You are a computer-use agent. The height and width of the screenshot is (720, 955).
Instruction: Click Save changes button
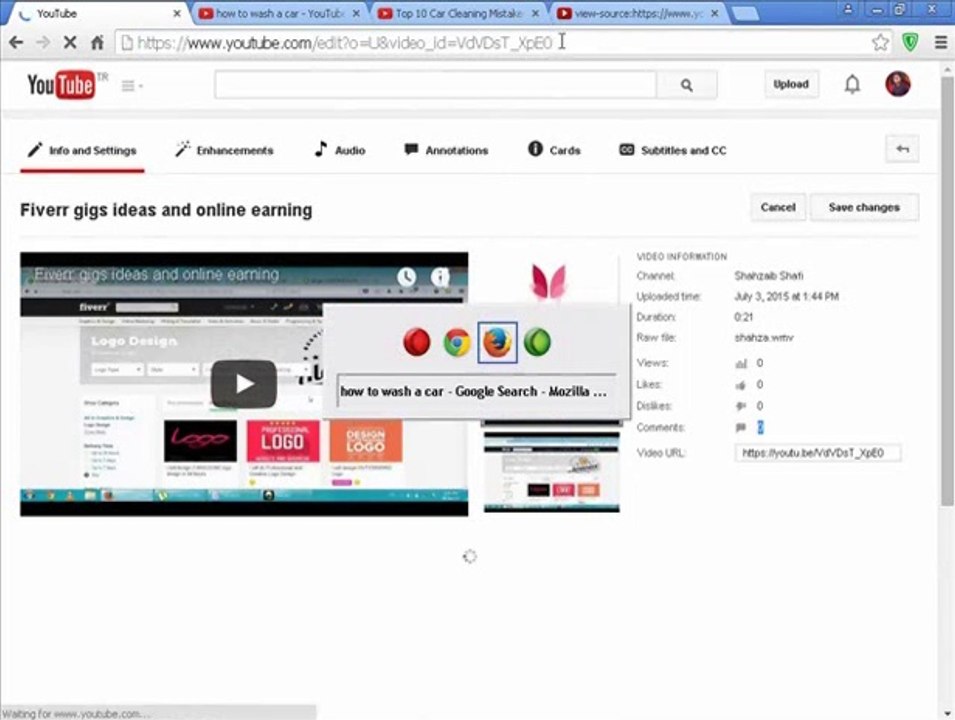(x=864, y=207)
